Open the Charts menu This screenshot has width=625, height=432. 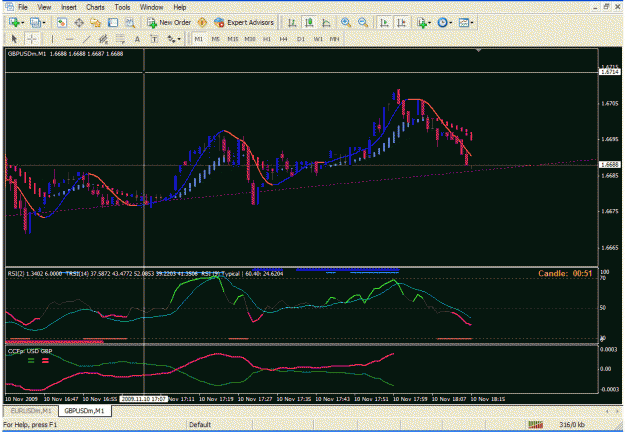pos(95,7)
